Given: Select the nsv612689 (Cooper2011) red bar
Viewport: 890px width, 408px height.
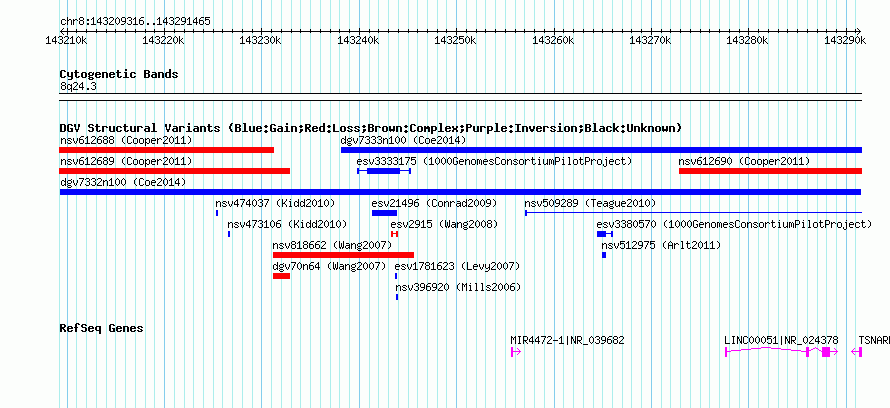Looking at the screenshot, I should [x=174, y=171].
